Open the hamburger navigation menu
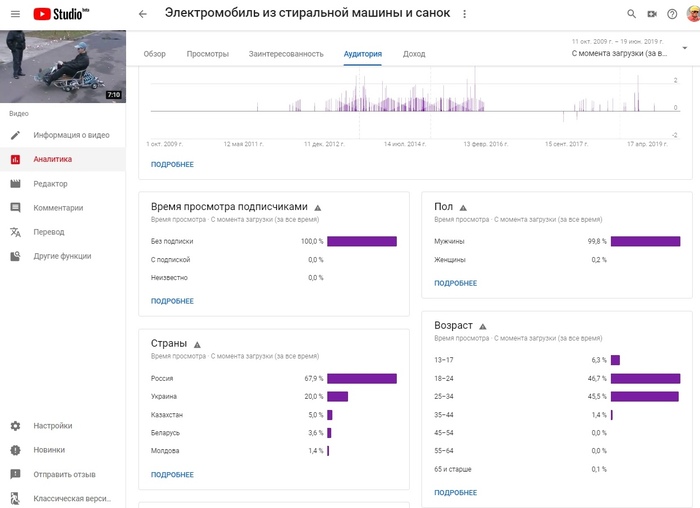 [x=14, y=14]
